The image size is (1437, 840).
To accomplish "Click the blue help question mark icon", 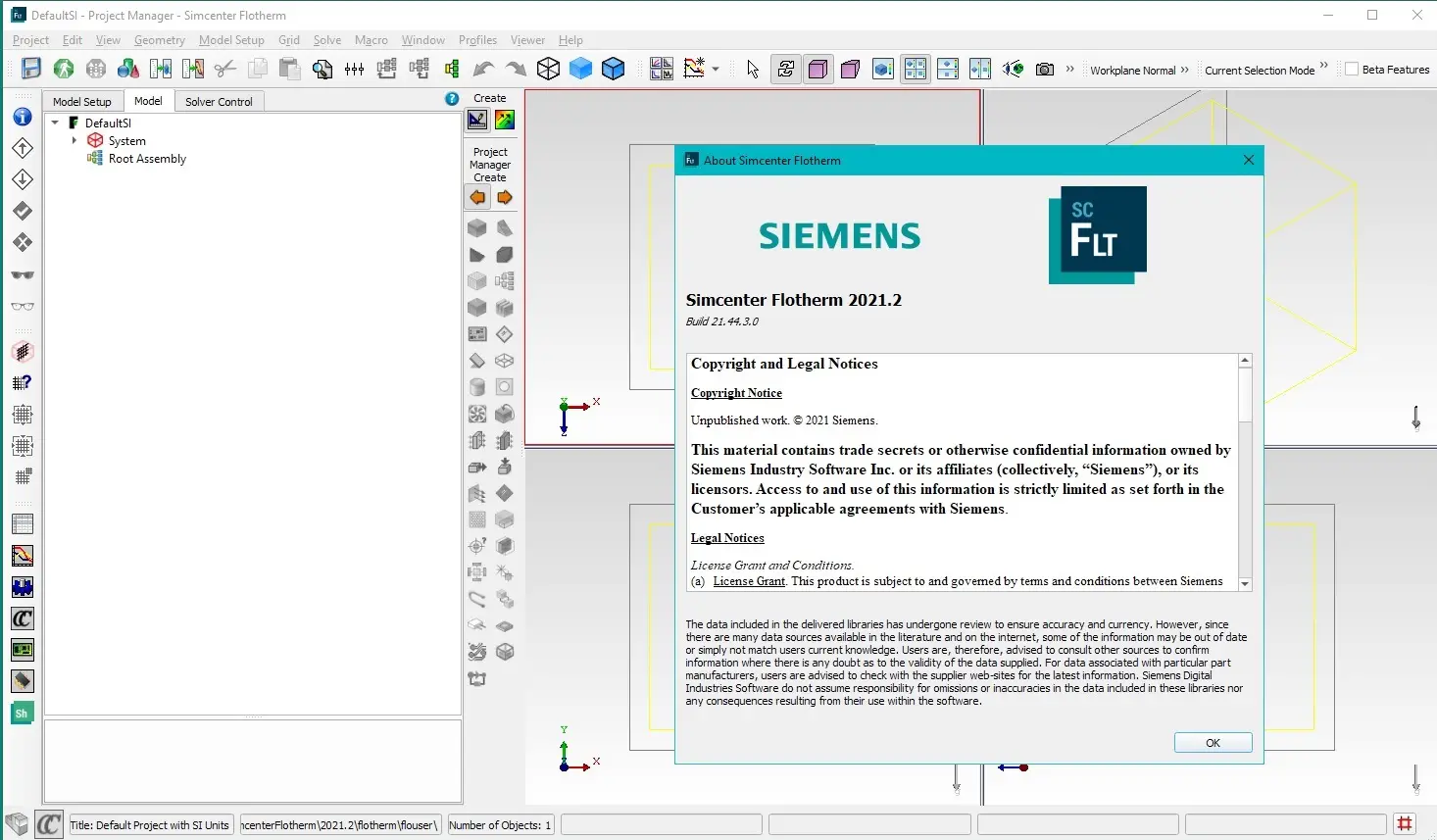I will click(452, 98).
